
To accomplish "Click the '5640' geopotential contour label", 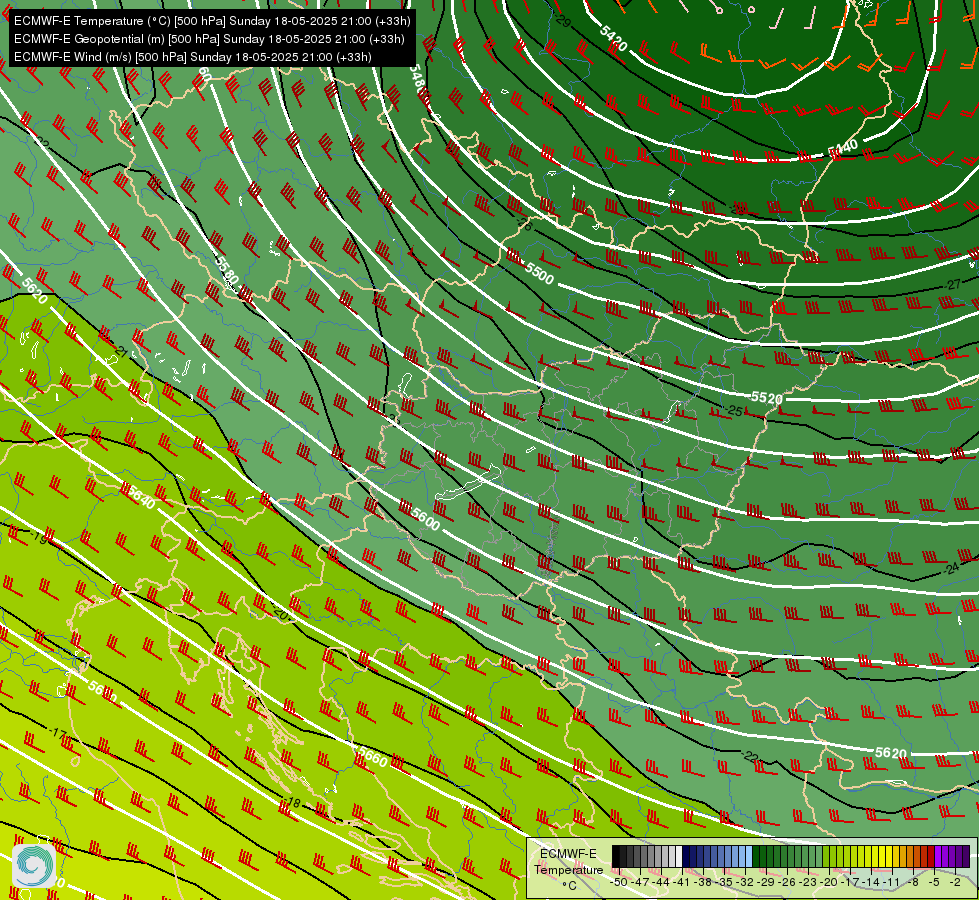I will point(140,497).
